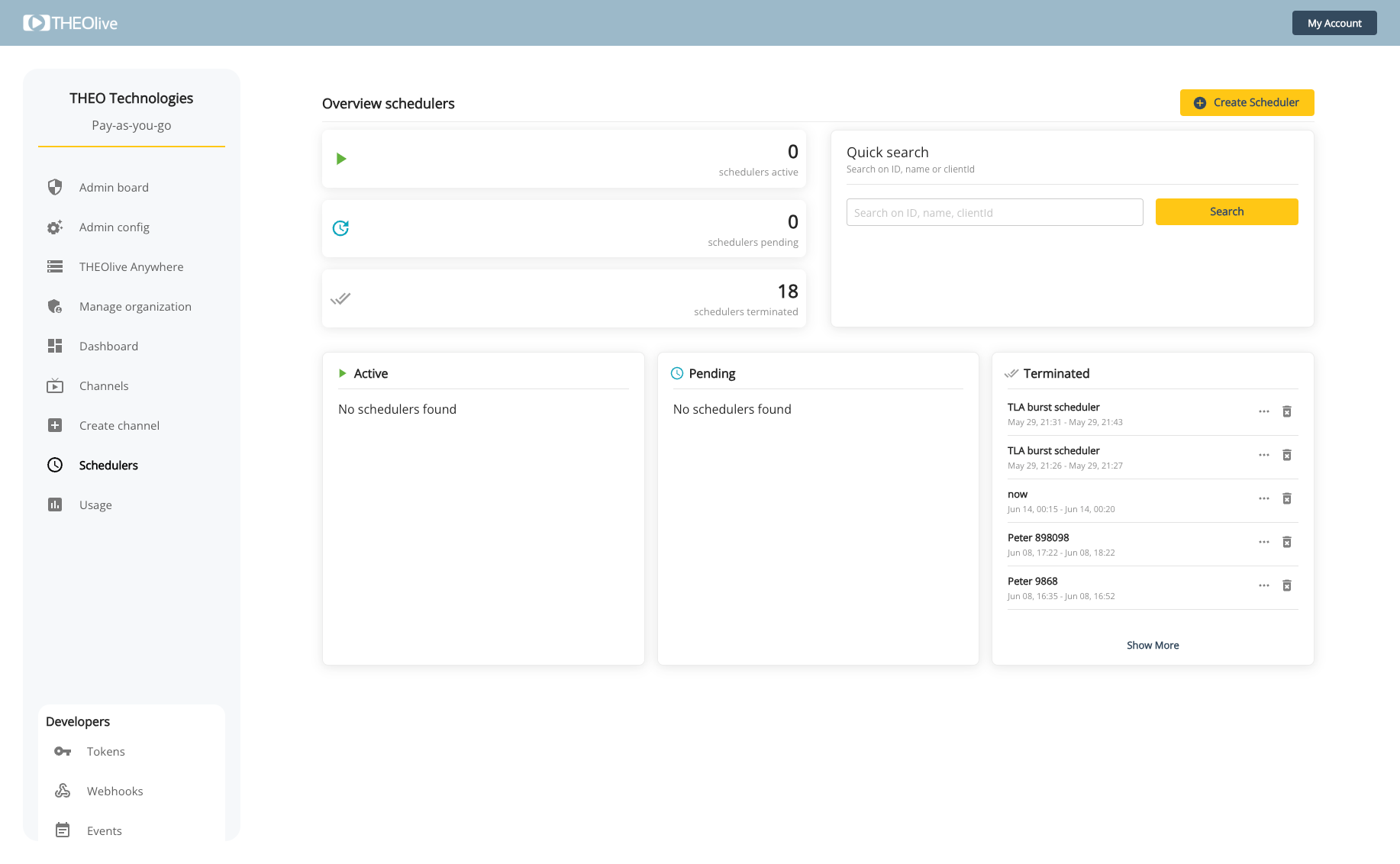The height and width of the screenshot is (864, 1400).
Task: Open more options for TLA burst scheduler
Action: 1264,412
